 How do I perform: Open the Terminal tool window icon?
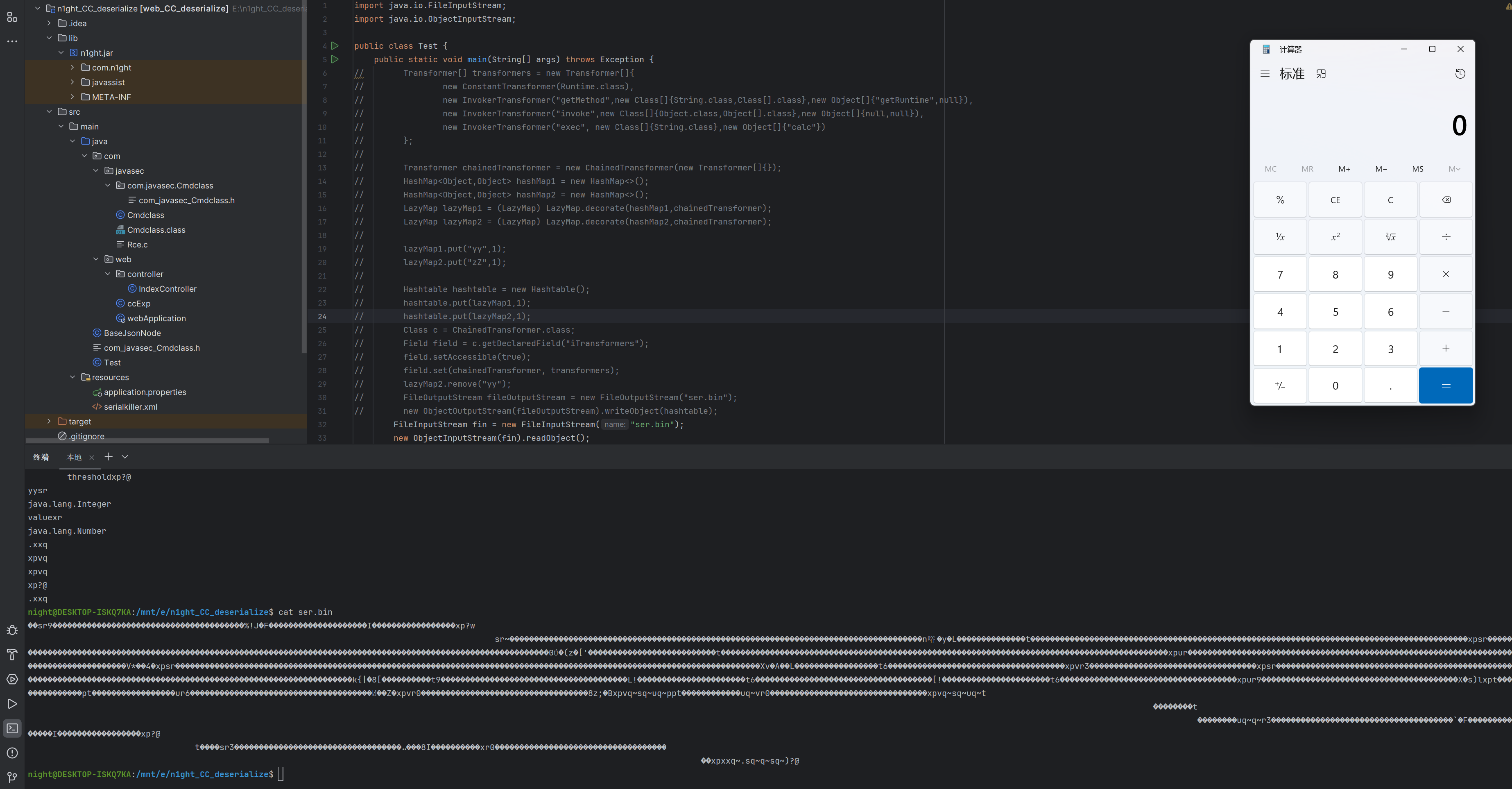click(12, 728)
